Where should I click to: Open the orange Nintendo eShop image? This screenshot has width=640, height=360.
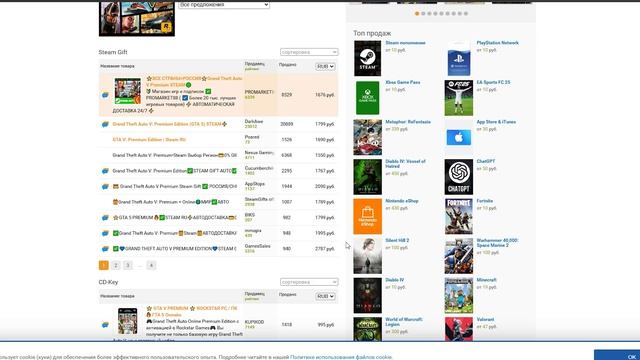tap(367, 216)
